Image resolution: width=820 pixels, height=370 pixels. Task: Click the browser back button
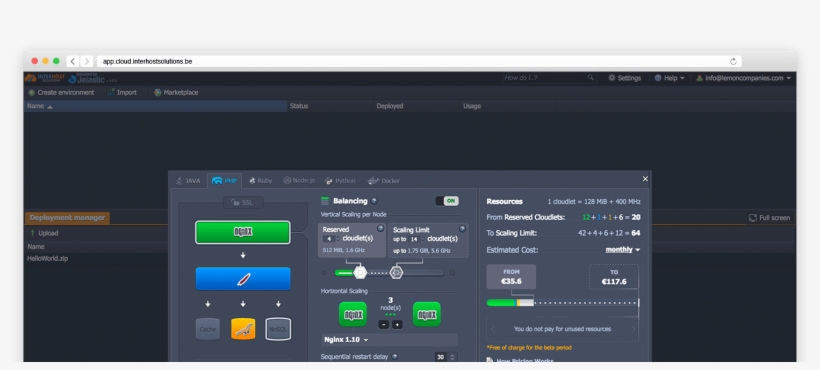pyautogui.click(x=73, y=61)
